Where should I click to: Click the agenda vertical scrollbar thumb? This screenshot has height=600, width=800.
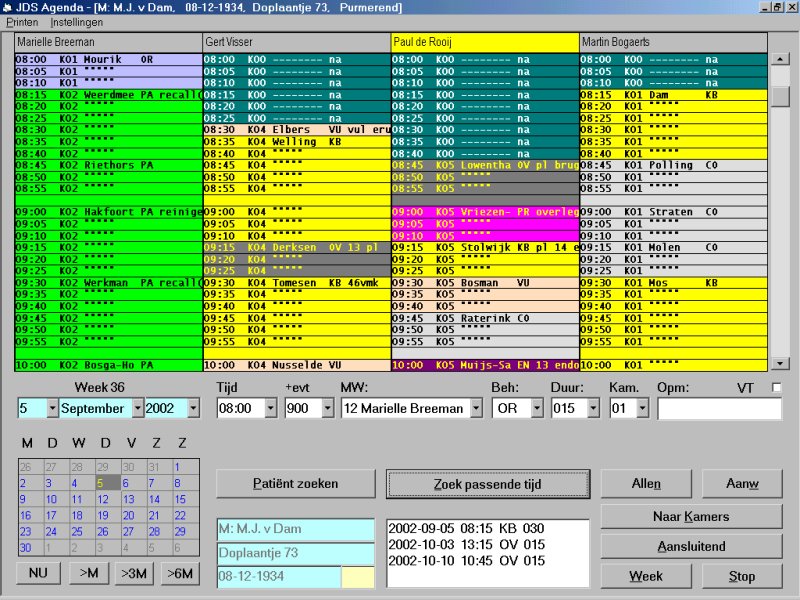tap(780, 96)
